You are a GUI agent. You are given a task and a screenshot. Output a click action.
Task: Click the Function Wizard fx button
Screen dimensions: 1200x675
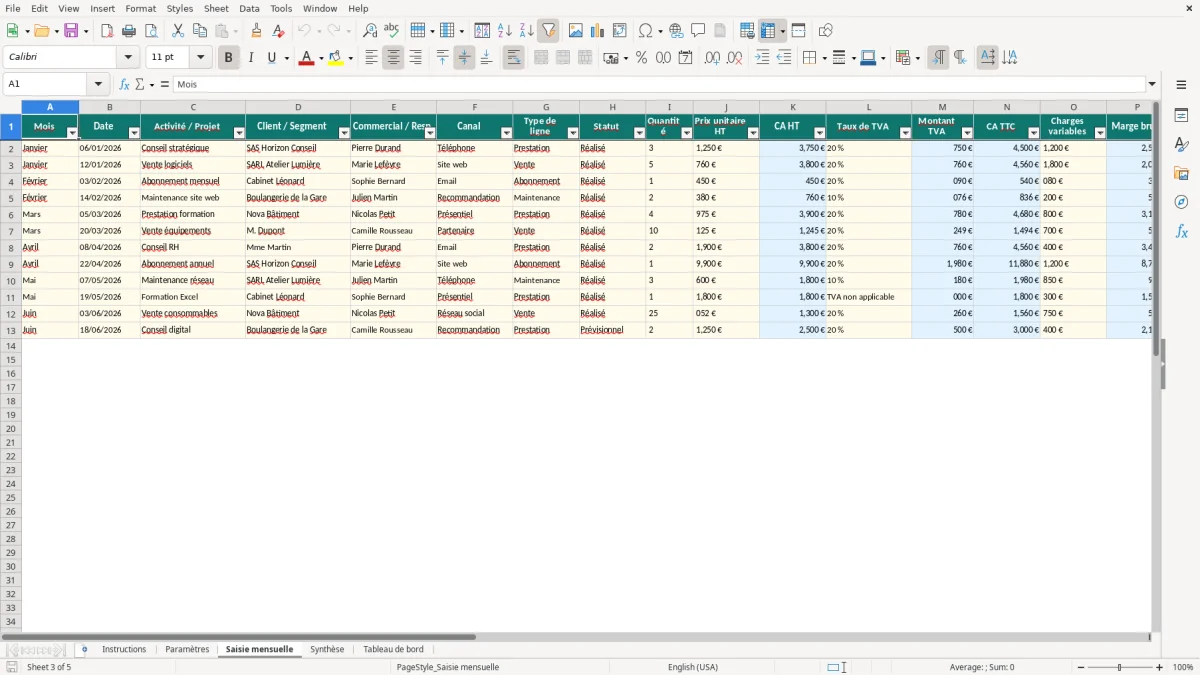[x=125, y=84]
